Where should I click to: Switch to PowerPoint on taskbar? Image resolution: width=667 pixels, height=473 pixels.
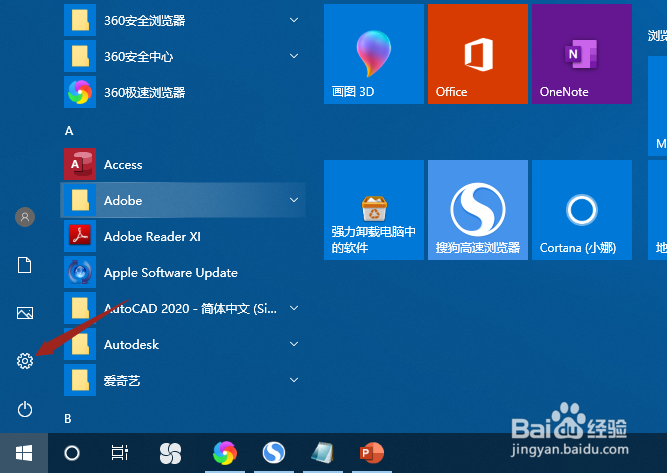click(x=372, y=453)
